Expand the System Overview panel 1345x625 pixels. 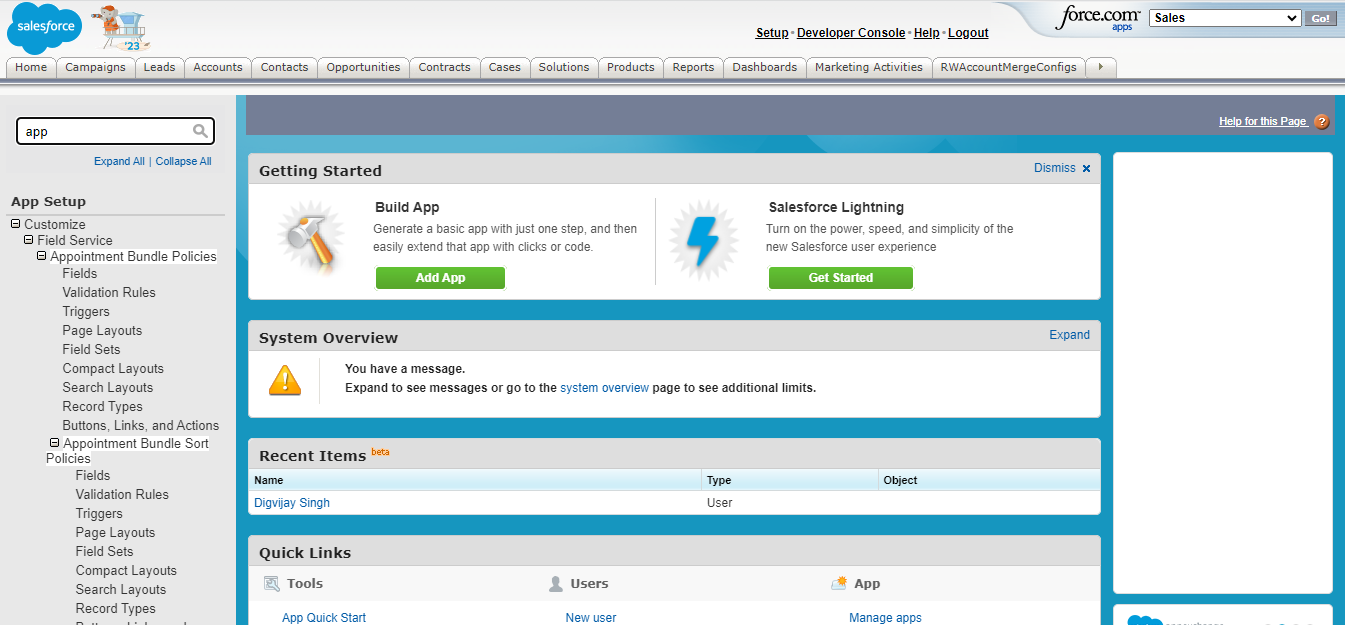(1069, 335)
